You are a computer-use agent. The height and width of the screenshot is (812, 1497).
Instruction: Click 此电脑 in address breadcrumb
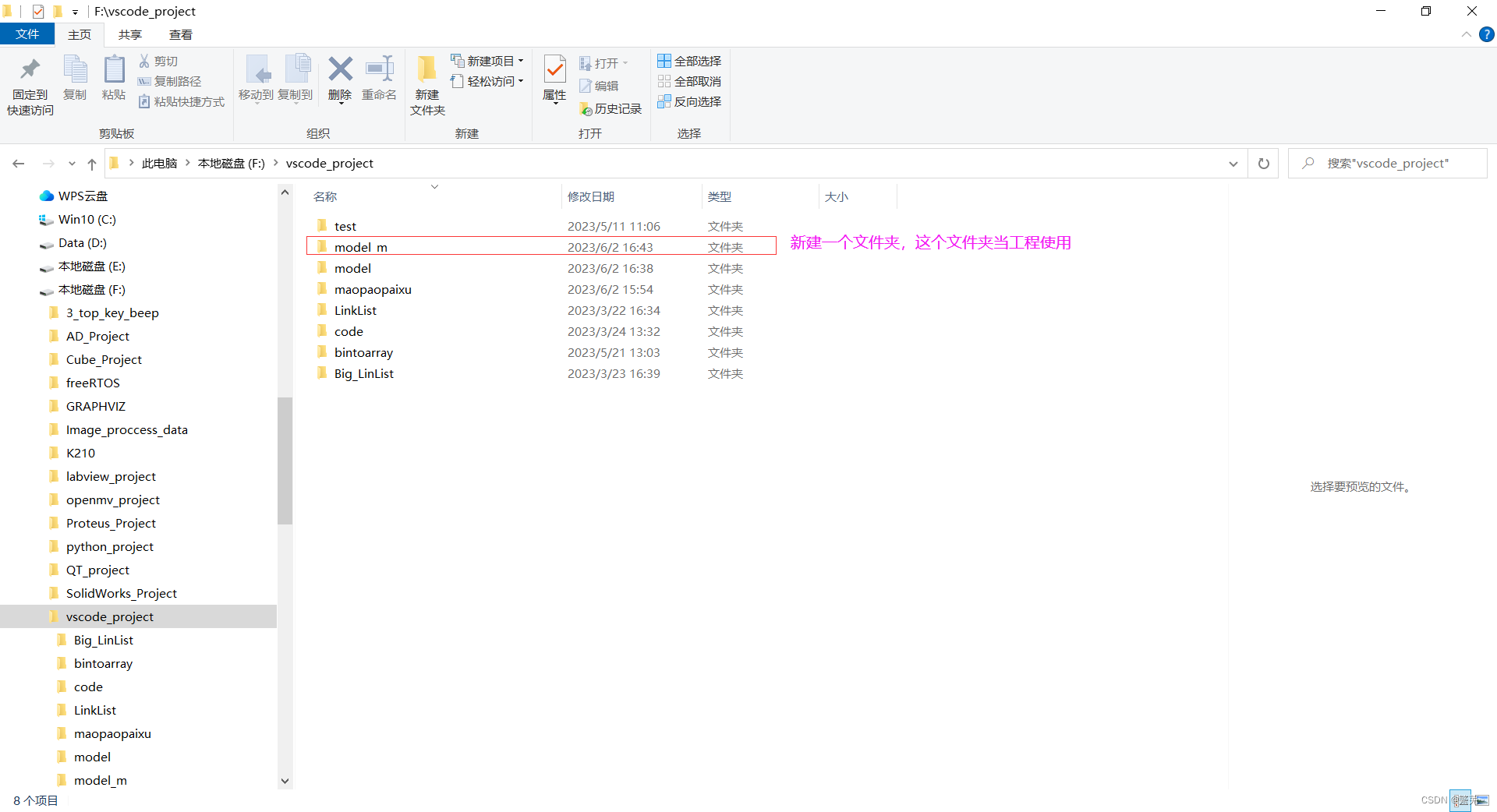[159, 163]
